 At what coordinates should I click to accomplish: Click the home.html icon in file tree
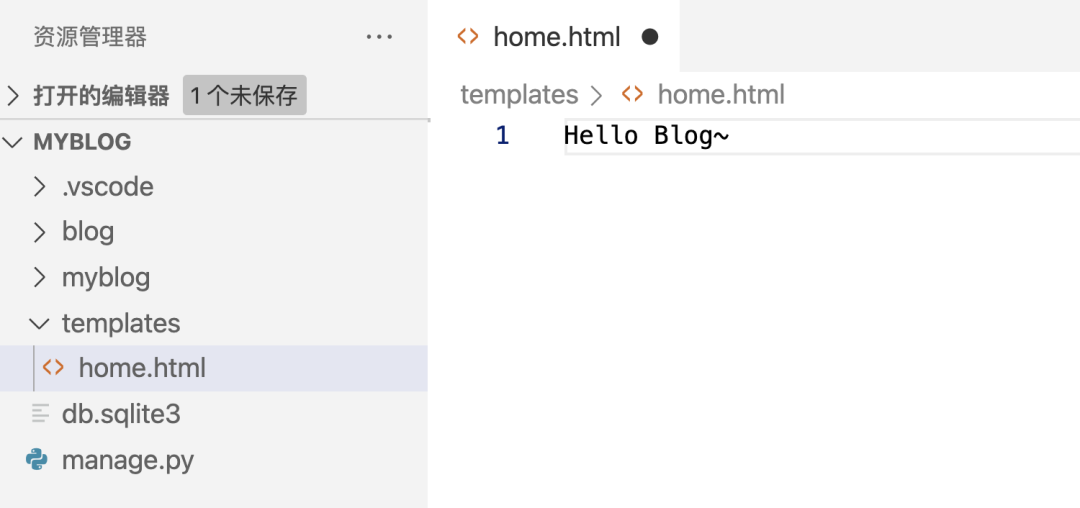tap(53, 368)
